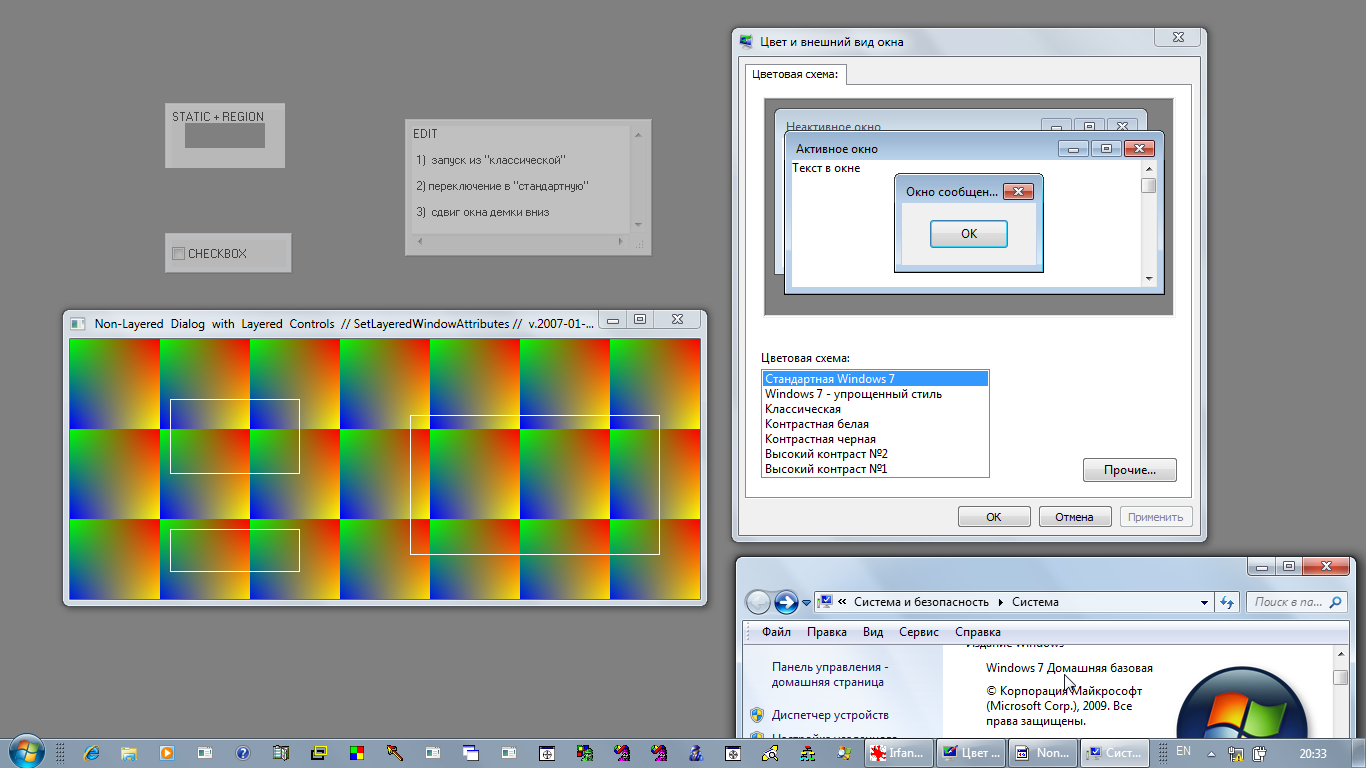Click inside the ghosted EDIT text area
The height and width of the screenshot is (768, 1366).
[520, 180]
